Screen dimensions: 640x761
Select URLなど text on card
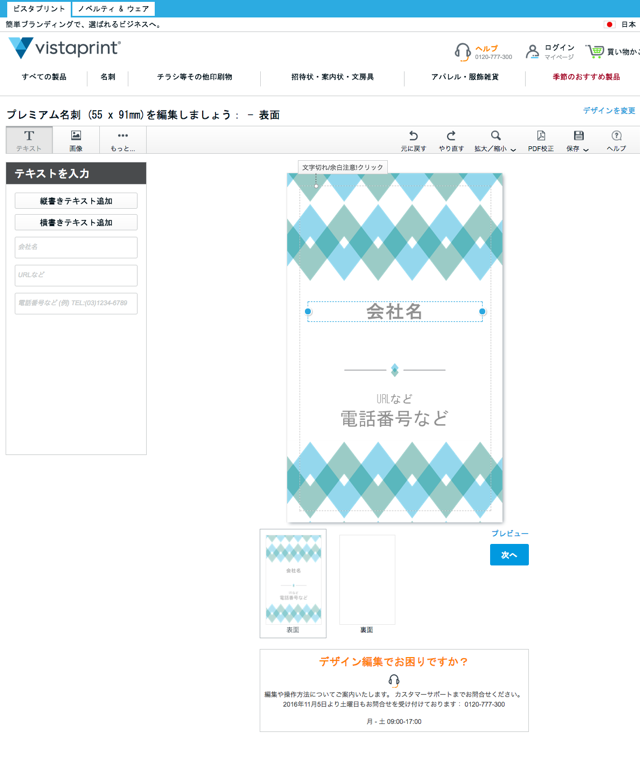point(394,399)
